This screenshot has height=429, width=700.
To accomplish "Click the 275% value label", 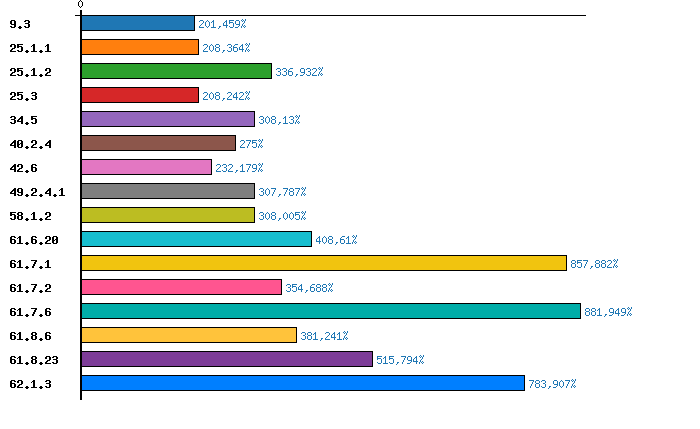I will pos(251,144).
